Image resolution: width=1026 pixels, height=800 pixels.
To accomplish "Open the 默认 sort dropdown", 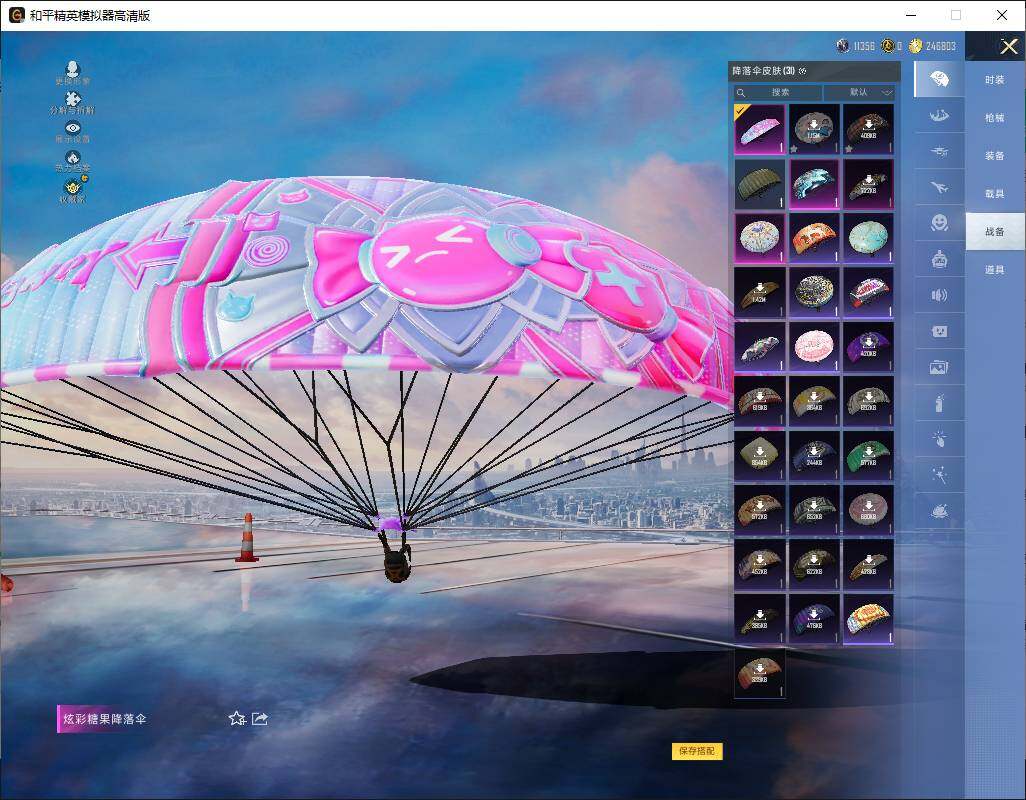I will [x=860, y=92].
